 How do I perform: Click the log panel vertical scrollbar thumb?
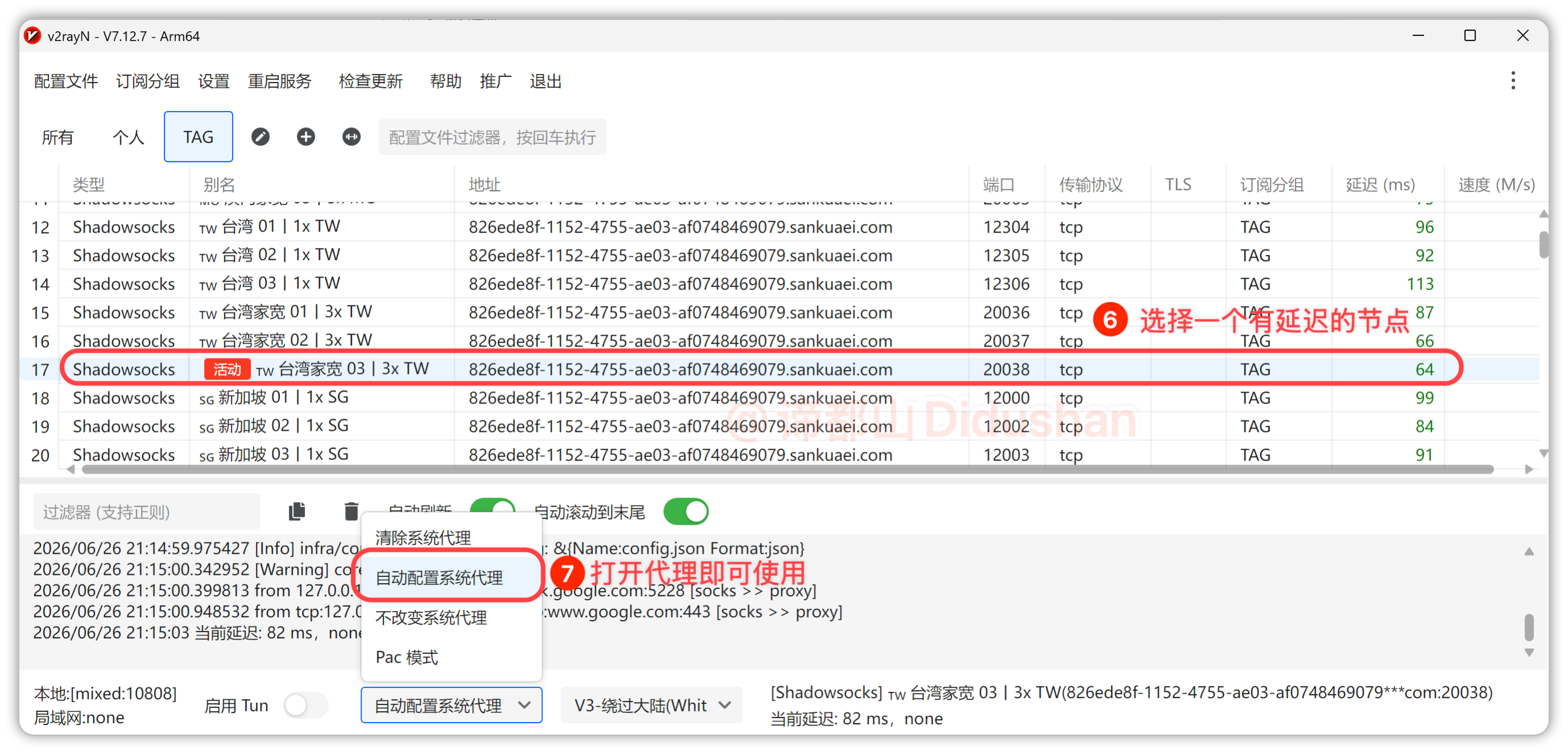click(1528, 627)
